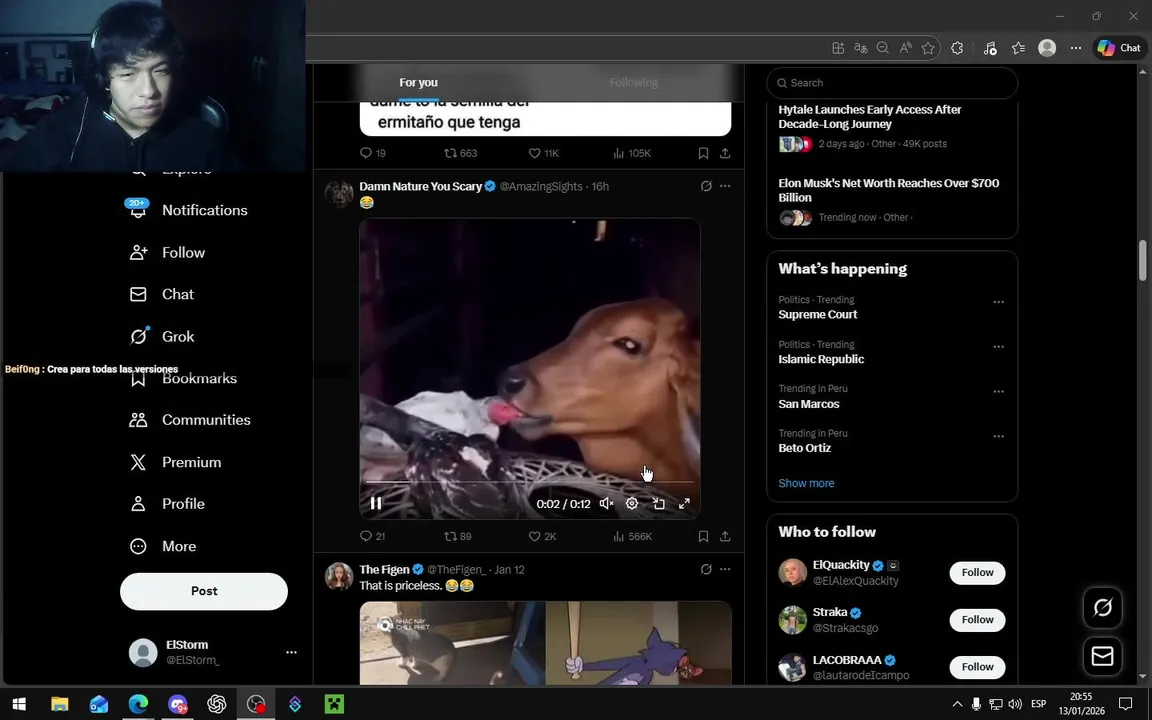Viewport: 1152px width, 720px height.
Task: Open Damn Nature You Scary profile avatar
Action: click(x=339, y=194)
